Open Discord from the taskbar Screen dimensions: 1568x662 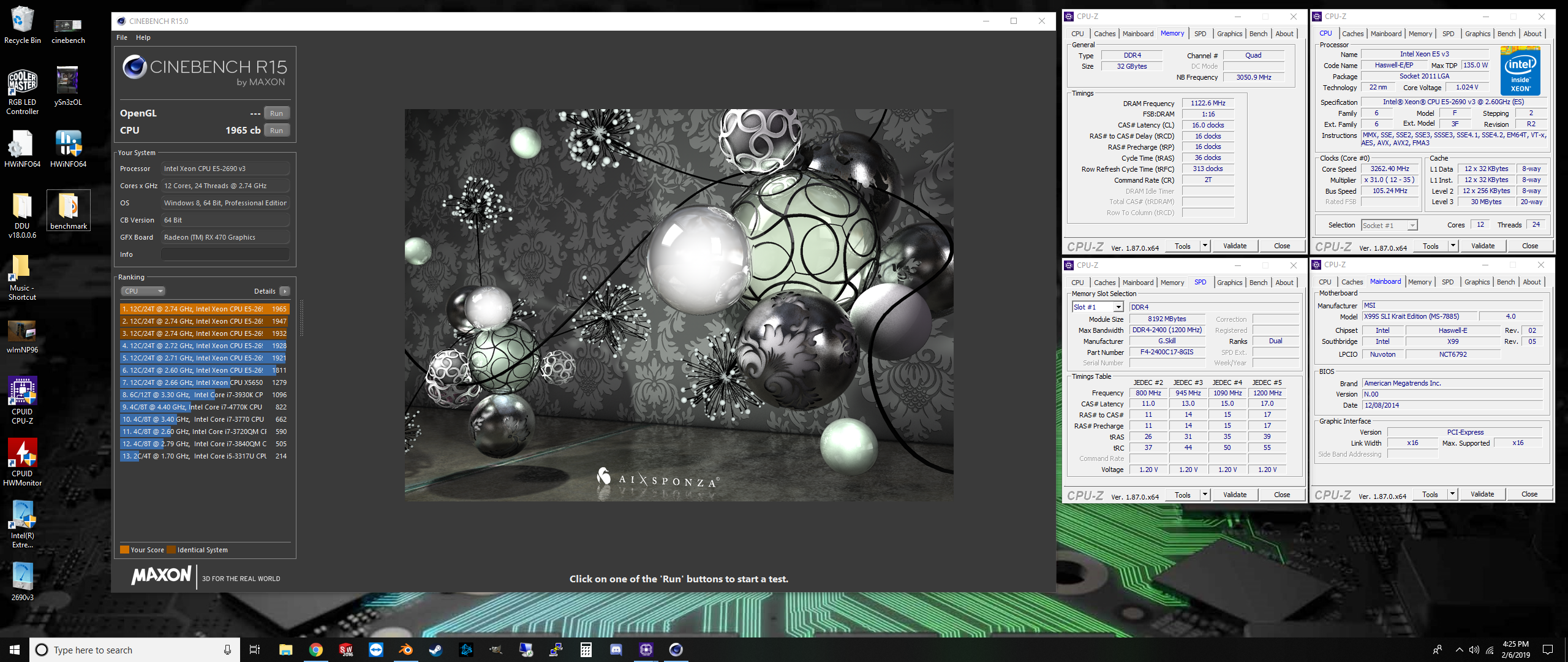[616, 650]
